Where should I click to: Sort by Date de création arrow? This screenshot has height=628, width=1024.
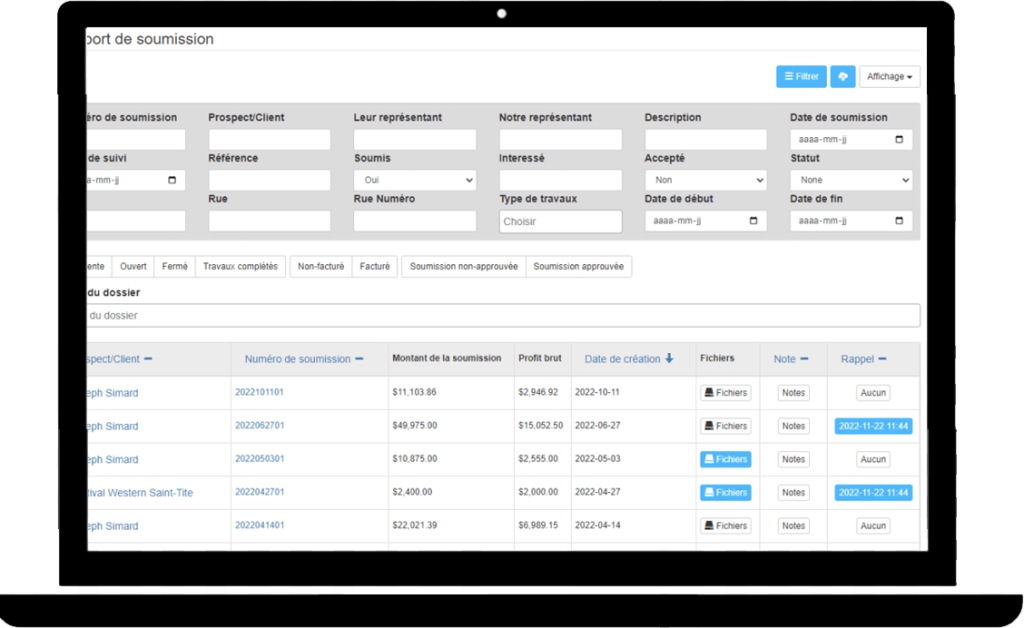(669, 359)
